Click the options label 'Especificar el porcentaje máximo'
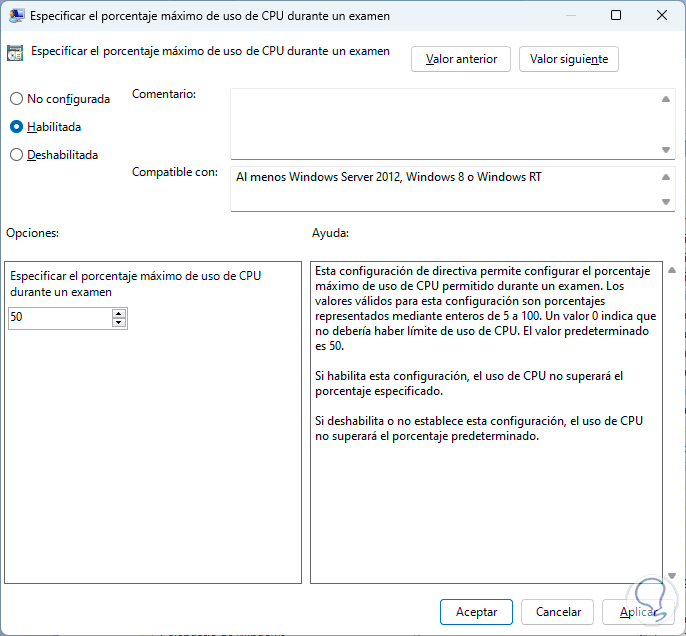 (x=136, y=284)
